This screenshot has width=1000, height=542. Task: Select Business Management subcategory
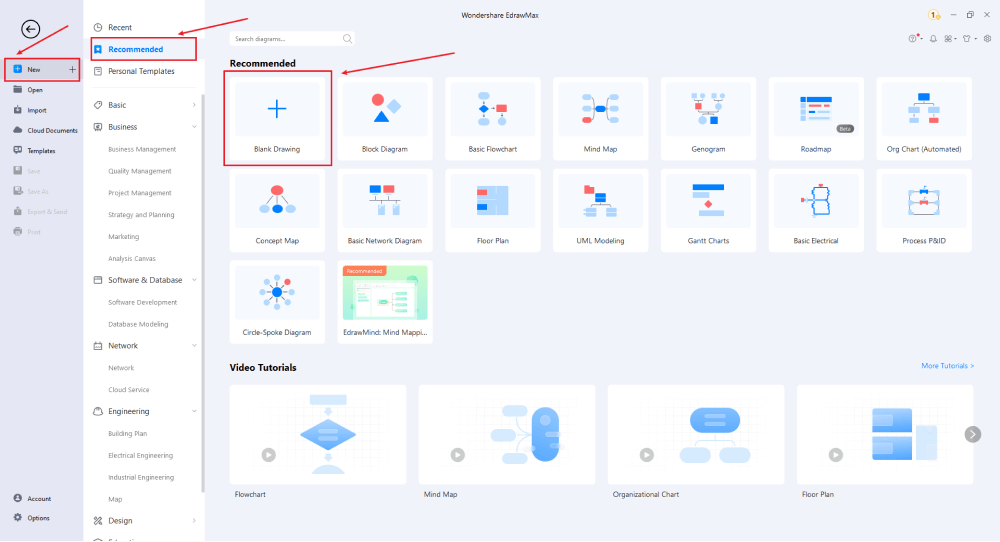pyautogui.click(x=142, y=149)
